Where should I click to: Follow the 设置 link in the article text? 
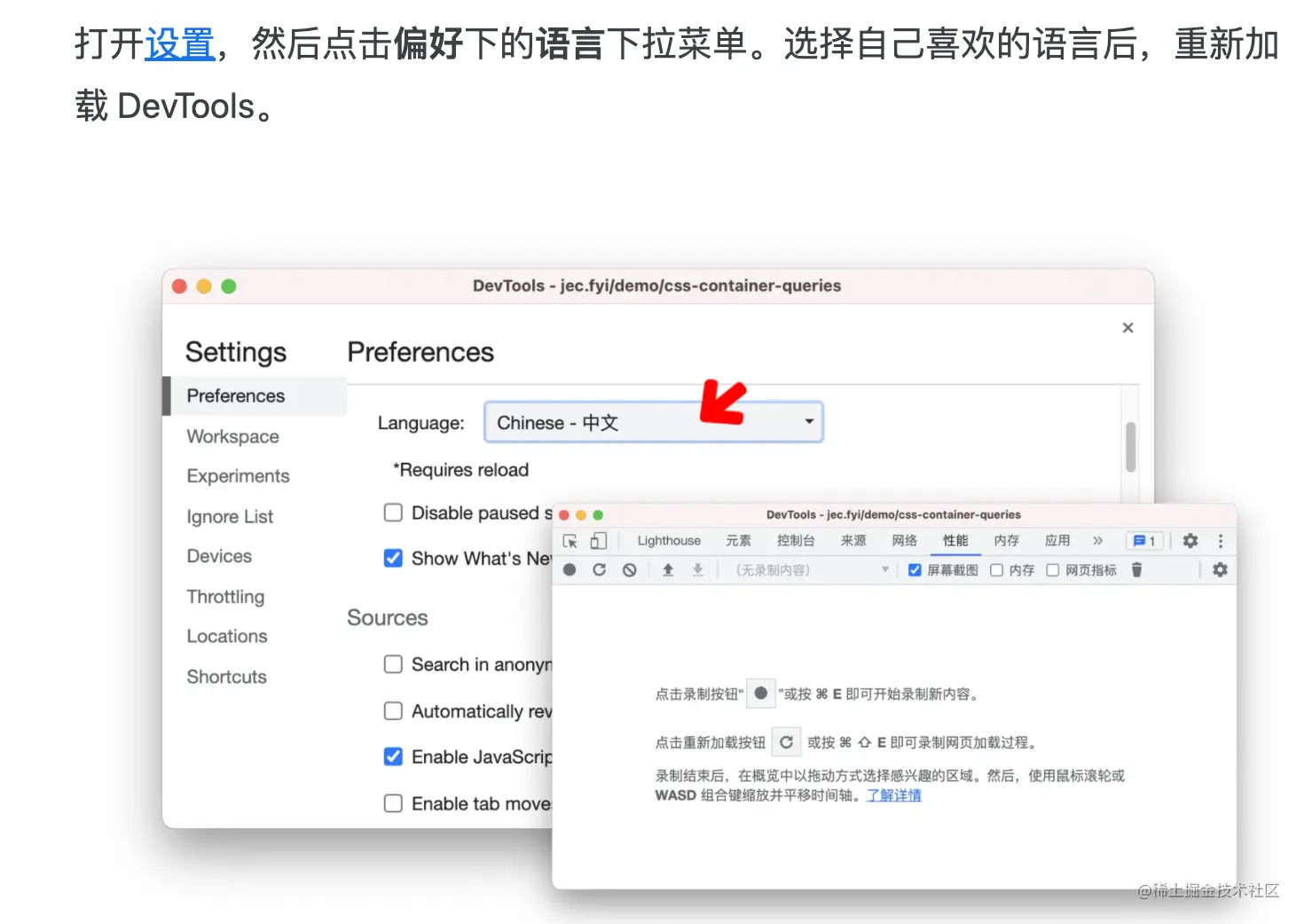pyautogui.click(x=180, y=43)
